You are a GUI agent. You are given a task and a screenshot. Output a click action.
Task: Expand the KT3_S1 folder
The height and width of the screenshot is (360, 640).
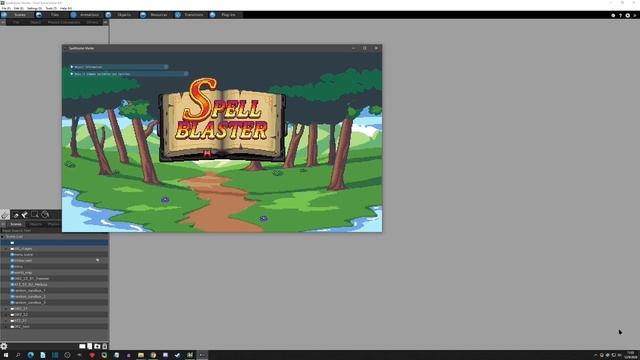tap(6, 321)
